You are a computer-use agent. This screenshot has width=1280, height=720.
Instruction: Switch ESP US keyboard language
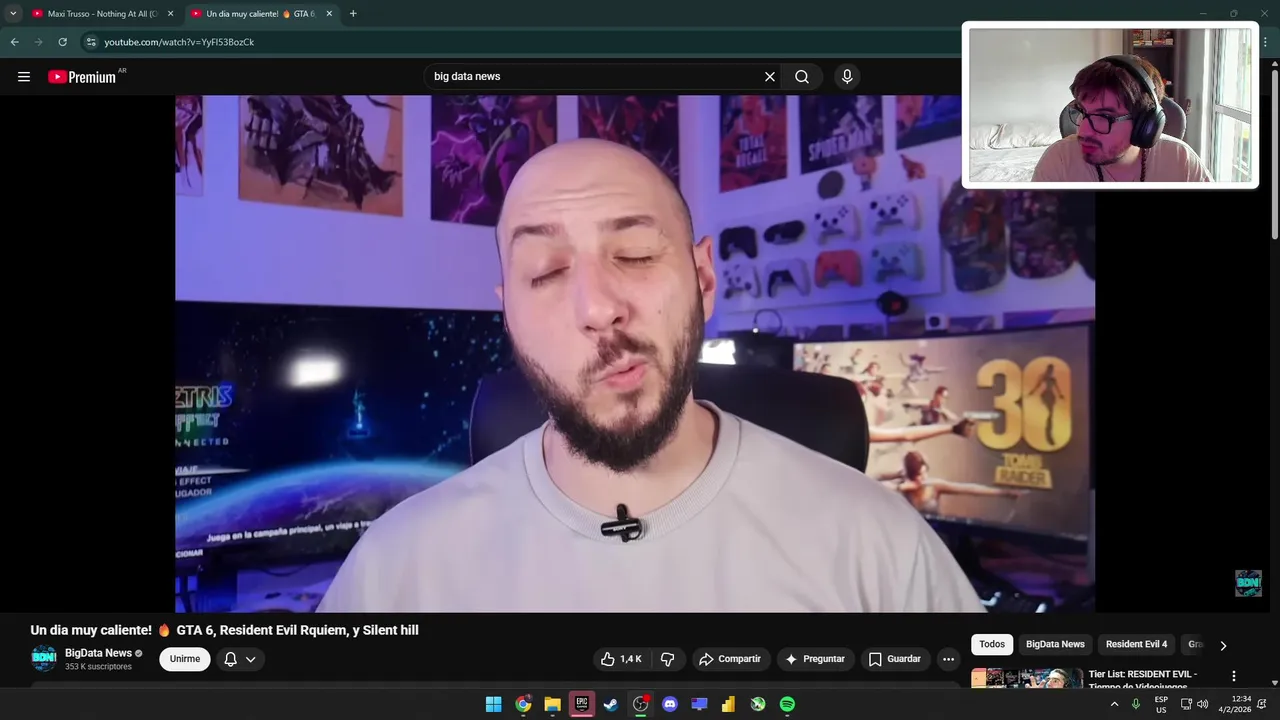[1161, 704]
